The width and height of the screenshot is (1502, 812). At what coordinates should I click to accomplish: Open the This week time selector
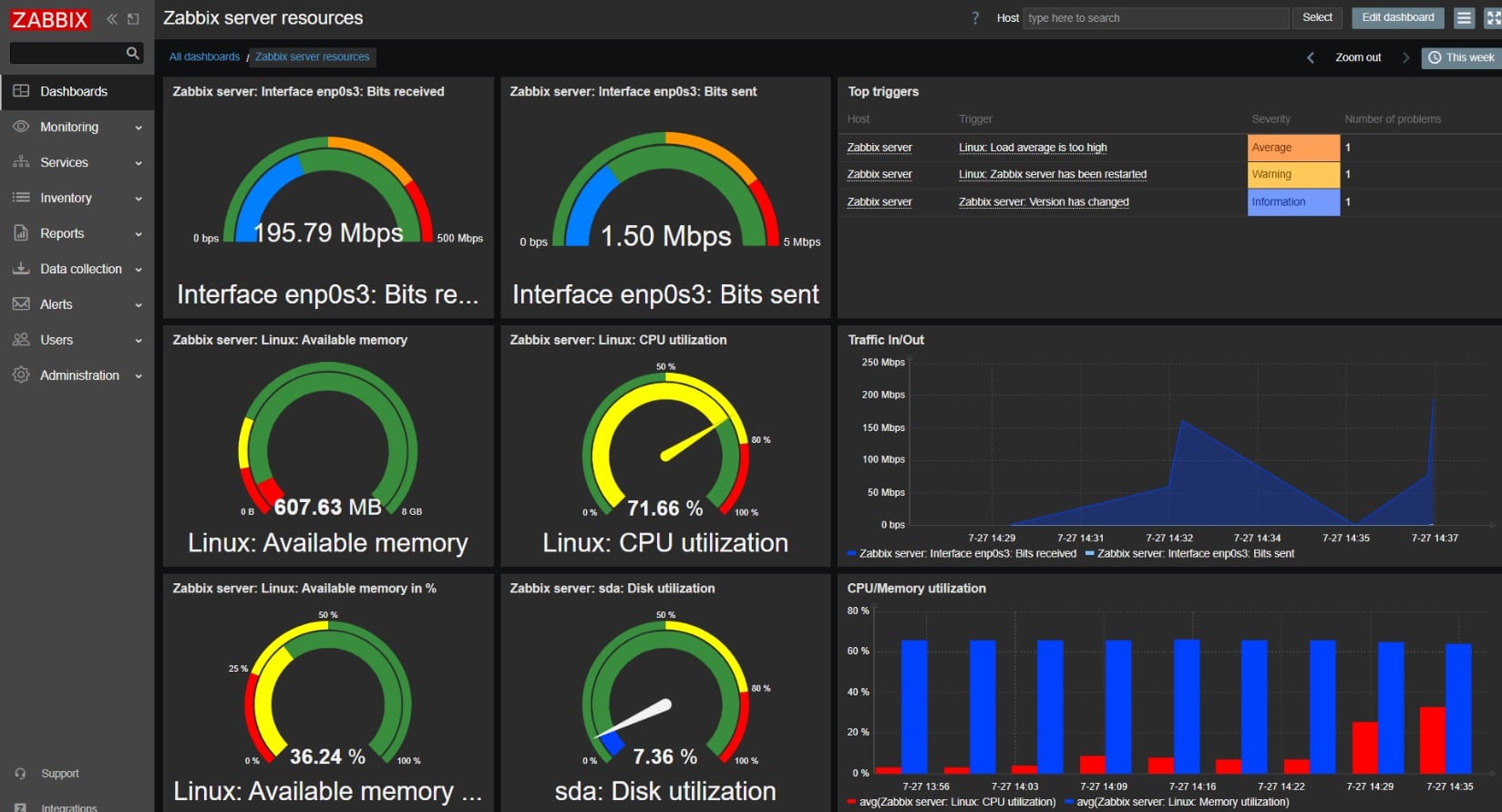(1461, 57)
